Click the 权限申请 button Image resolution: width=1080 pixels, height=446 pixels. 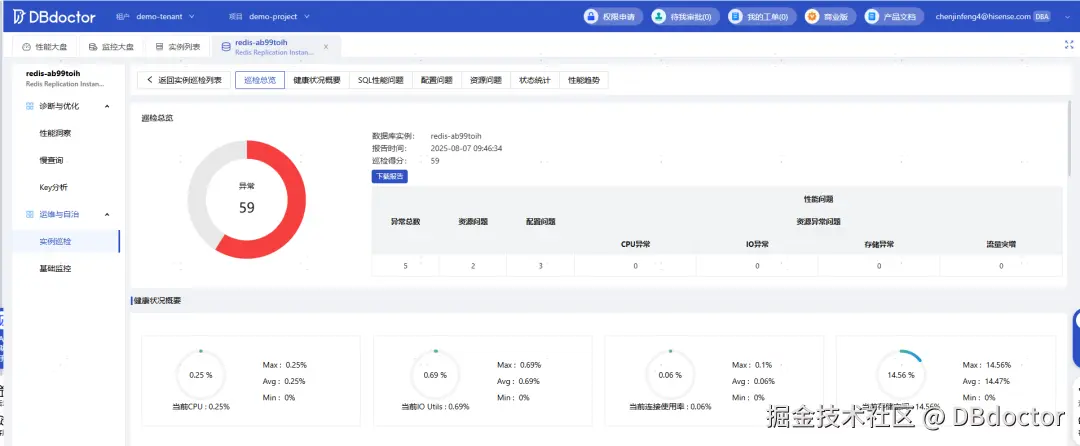[x=613, y=17]
